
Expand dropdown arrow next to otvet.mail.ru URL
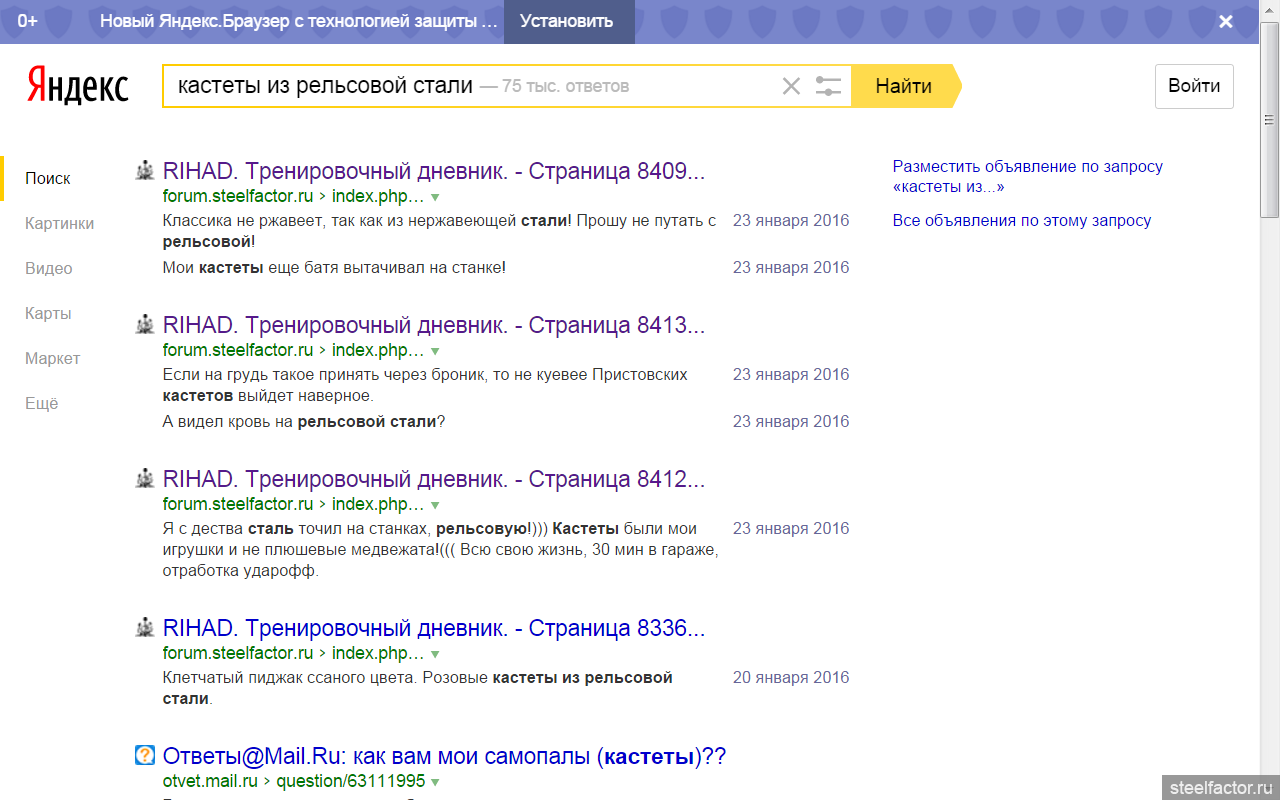pyautogui.click(x=435, y=782)
